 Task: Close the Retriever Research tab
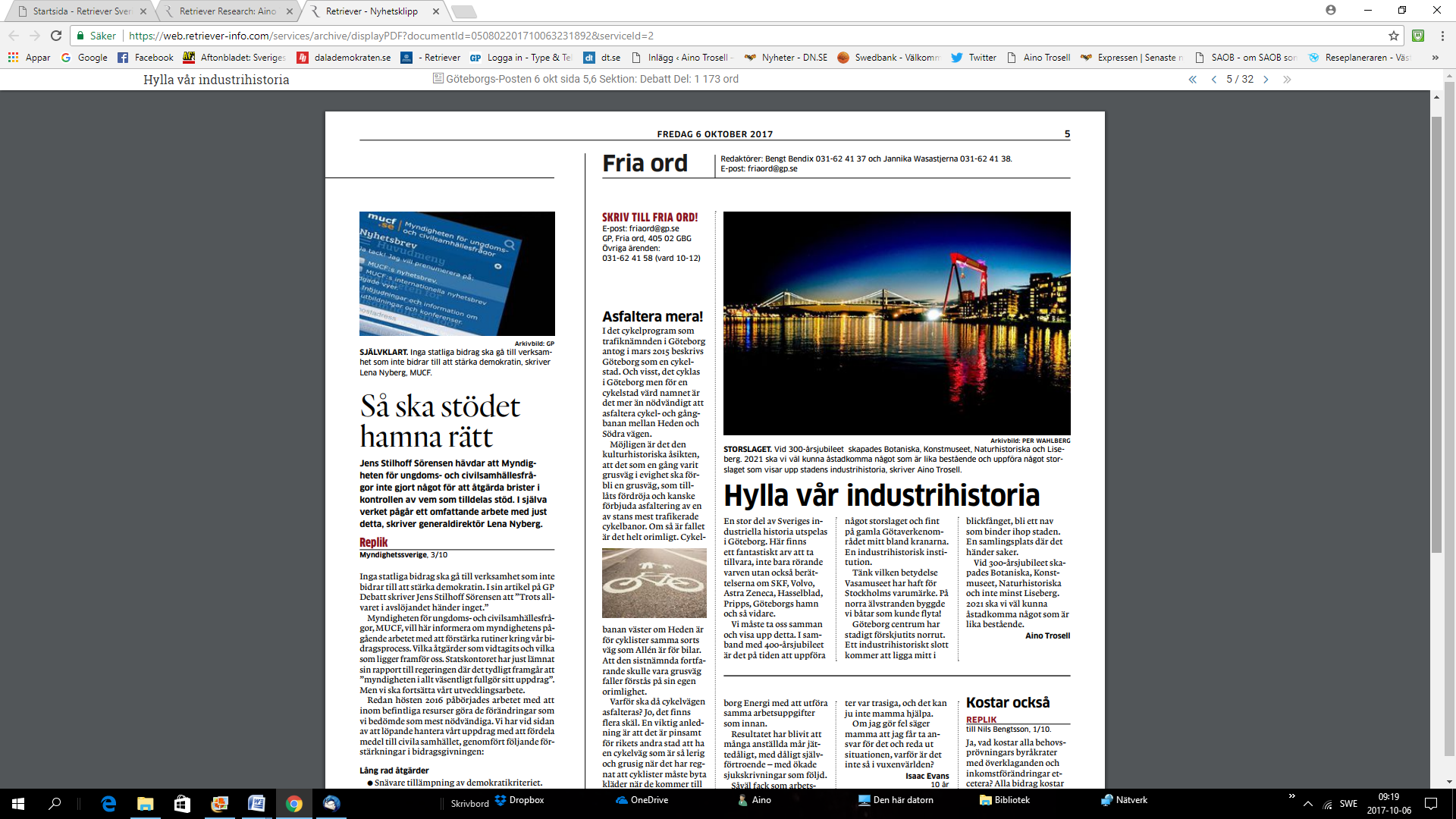[290, 11]
